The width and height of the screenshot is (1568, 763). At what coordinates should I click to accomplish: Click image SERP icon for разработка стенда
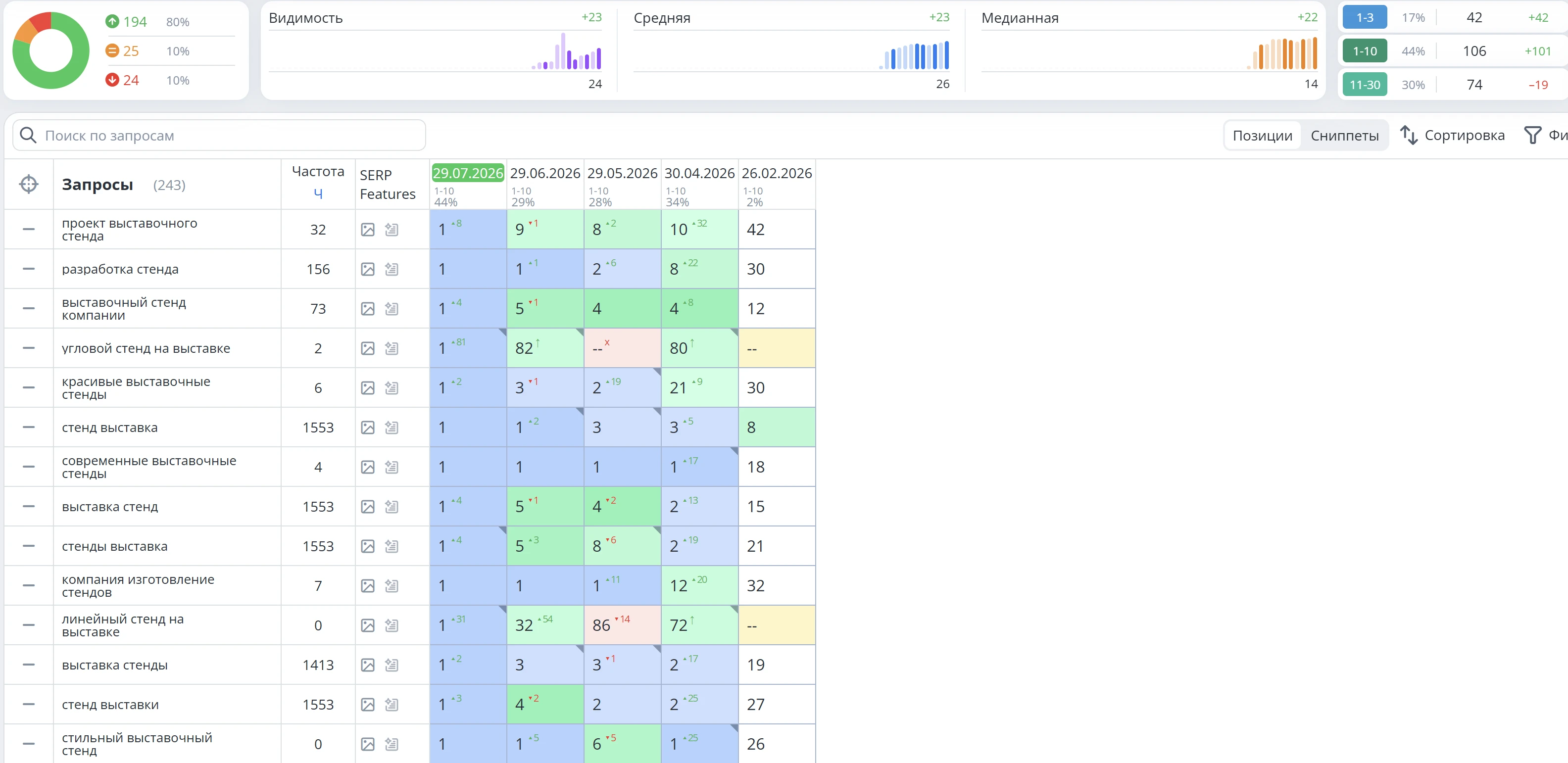368,269
